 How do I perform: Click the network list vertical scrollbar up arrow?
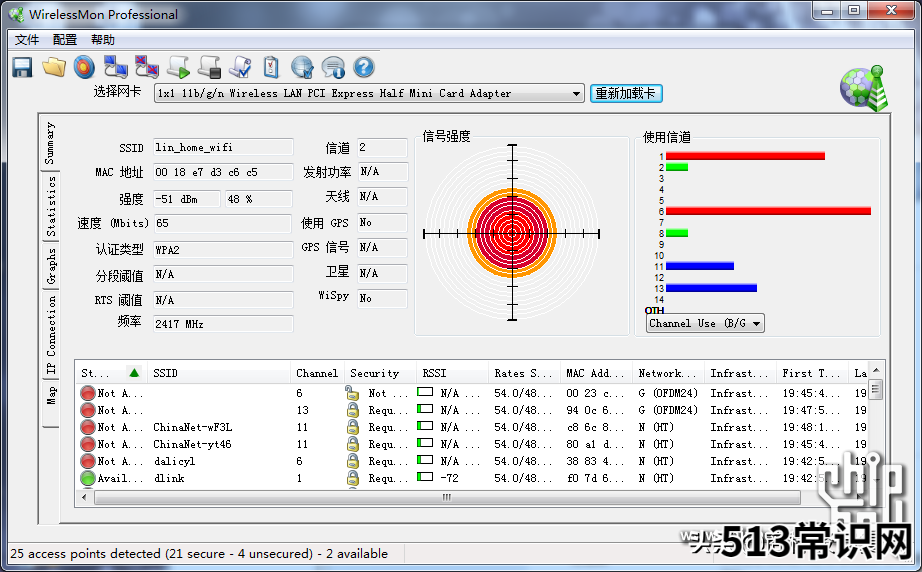[x=876, y=370]
